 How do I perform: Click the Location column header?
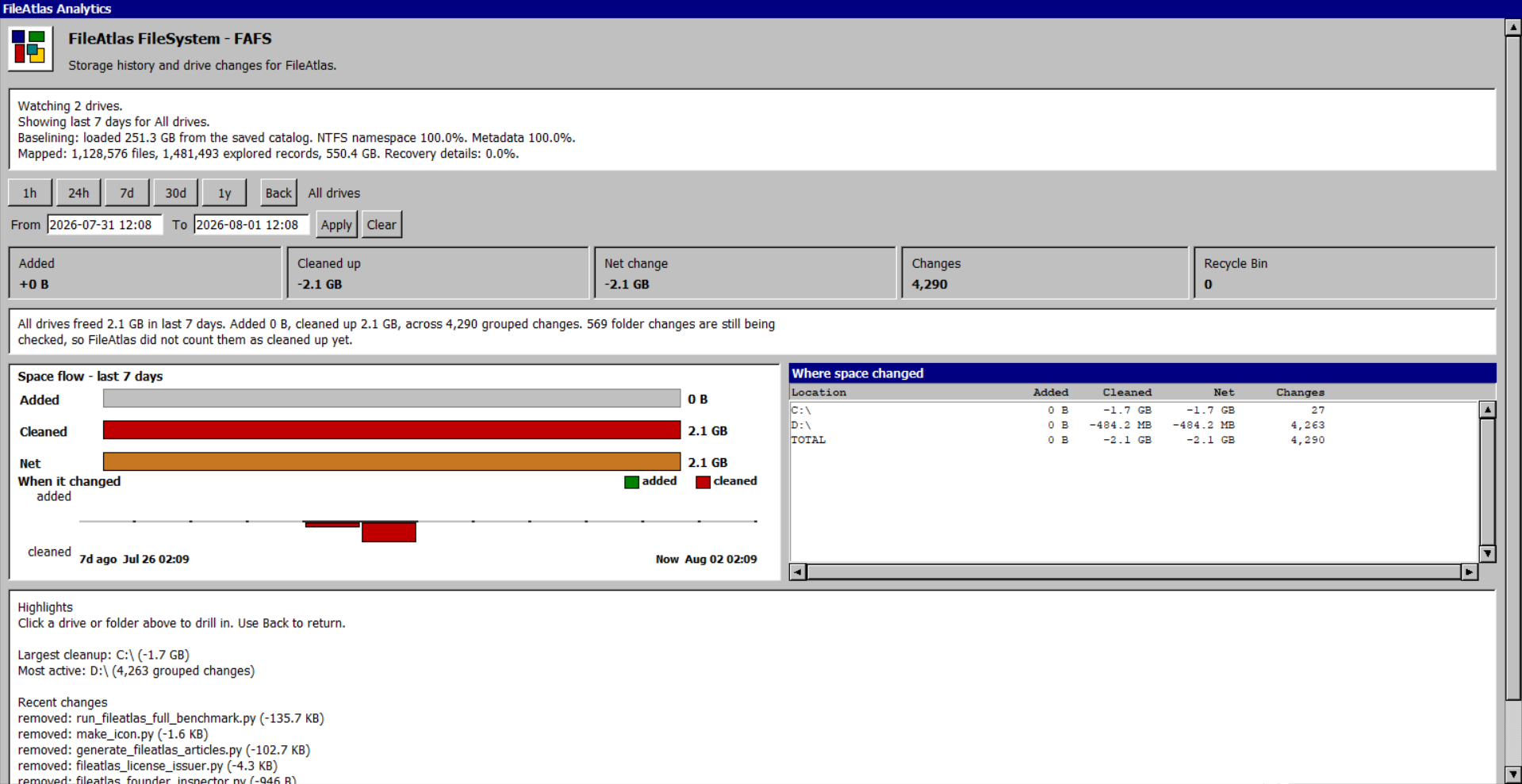(819, 392)
